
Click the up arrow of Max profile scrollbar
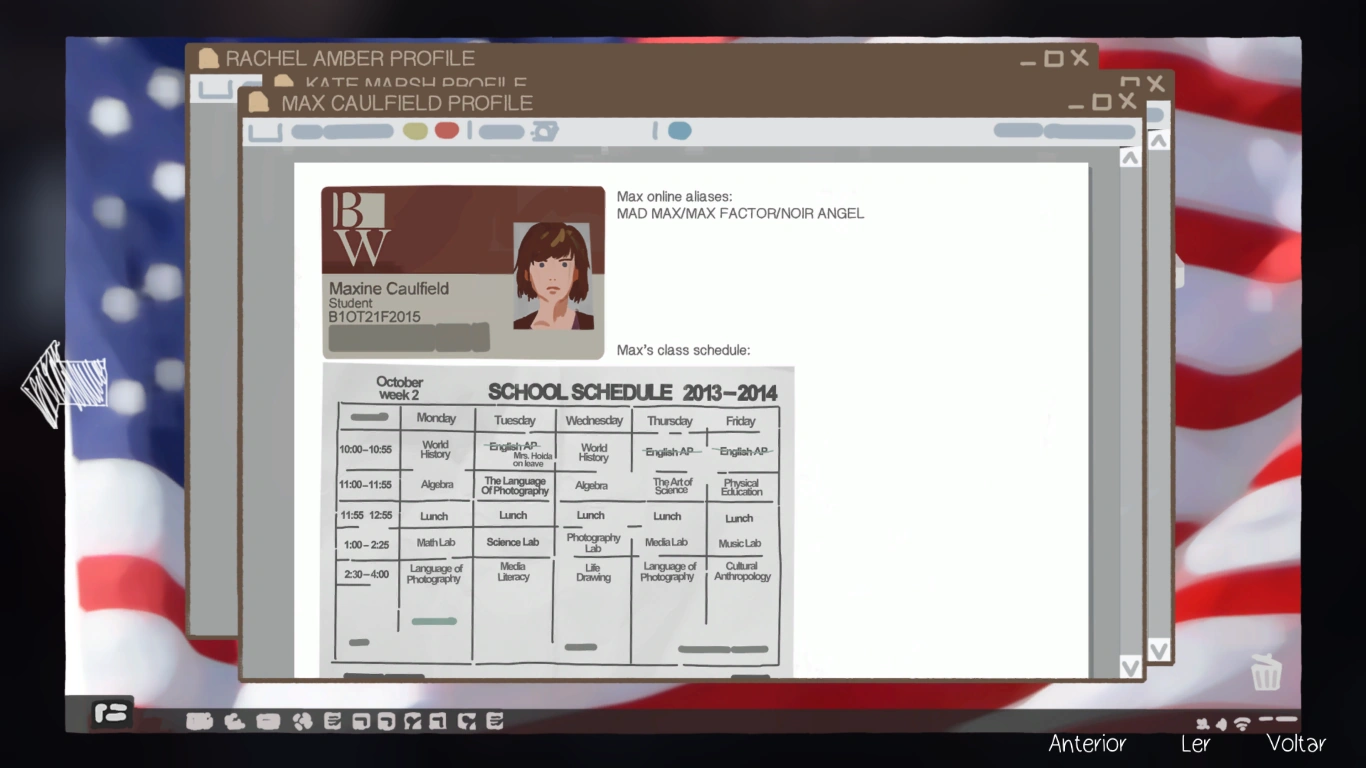pos(1130,158)
